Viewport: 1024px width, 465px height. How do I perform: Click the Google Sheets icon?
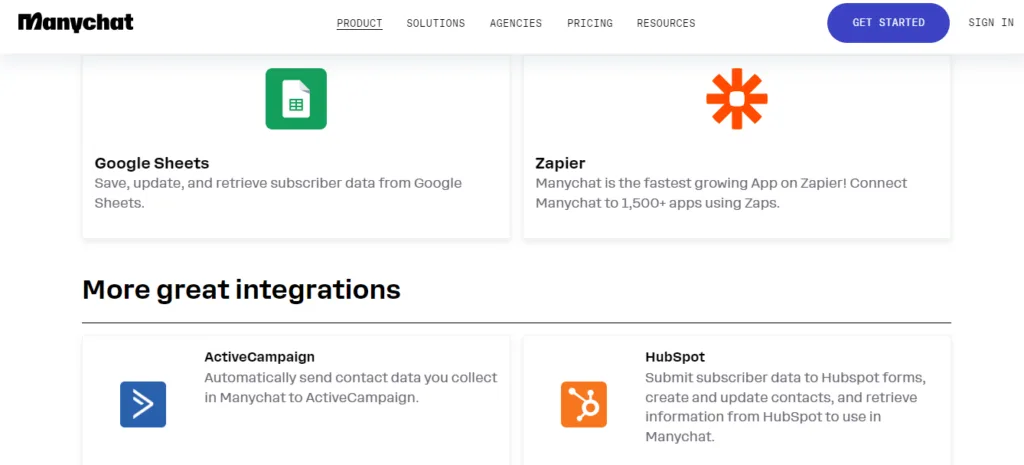coord(296,98)
